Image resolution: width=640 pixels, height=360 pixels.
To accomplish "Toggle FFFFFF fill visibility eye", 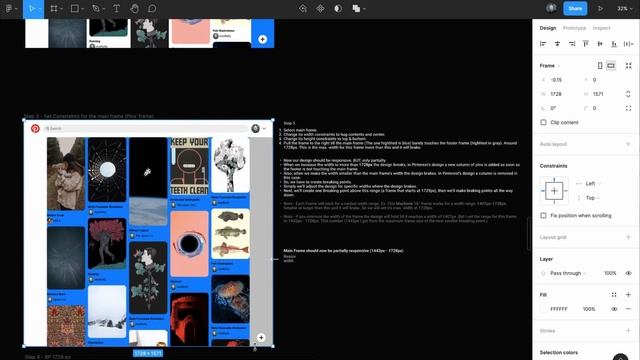I will coord(614,309).
